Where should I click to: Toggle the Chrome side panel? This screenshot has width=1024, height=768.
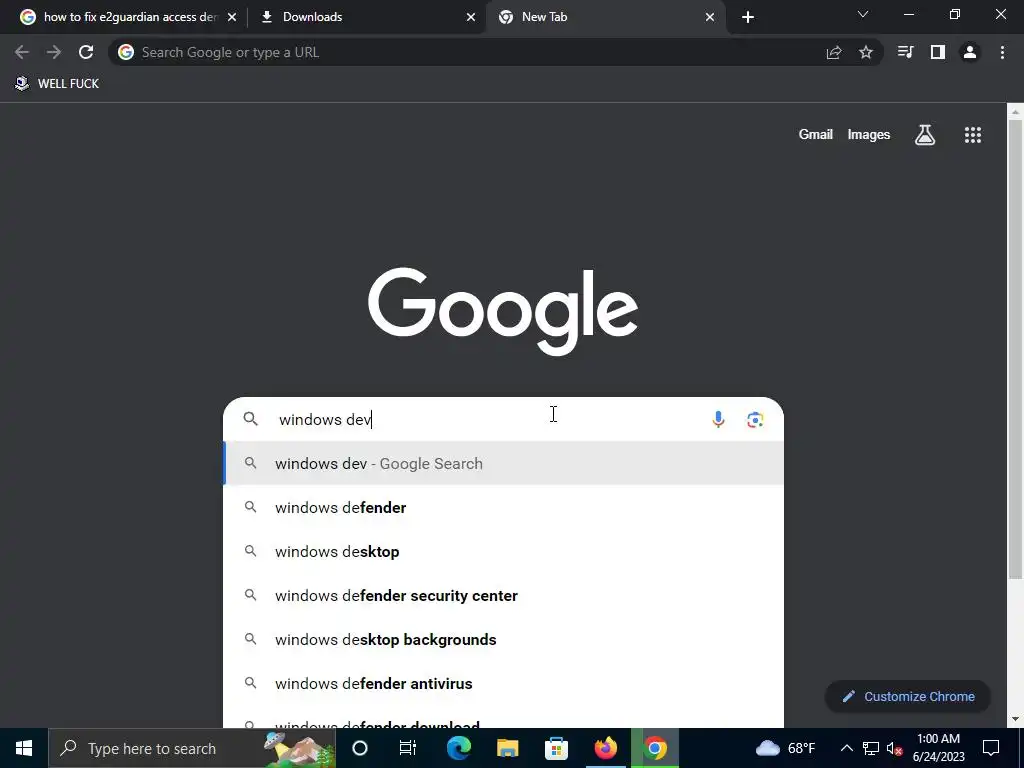pyautogui.click(x=938, y=52)
